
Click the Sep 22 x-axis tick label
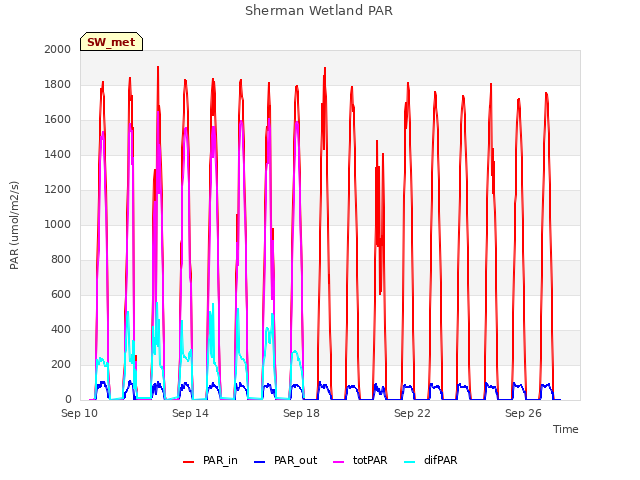[x=412, y=413]
